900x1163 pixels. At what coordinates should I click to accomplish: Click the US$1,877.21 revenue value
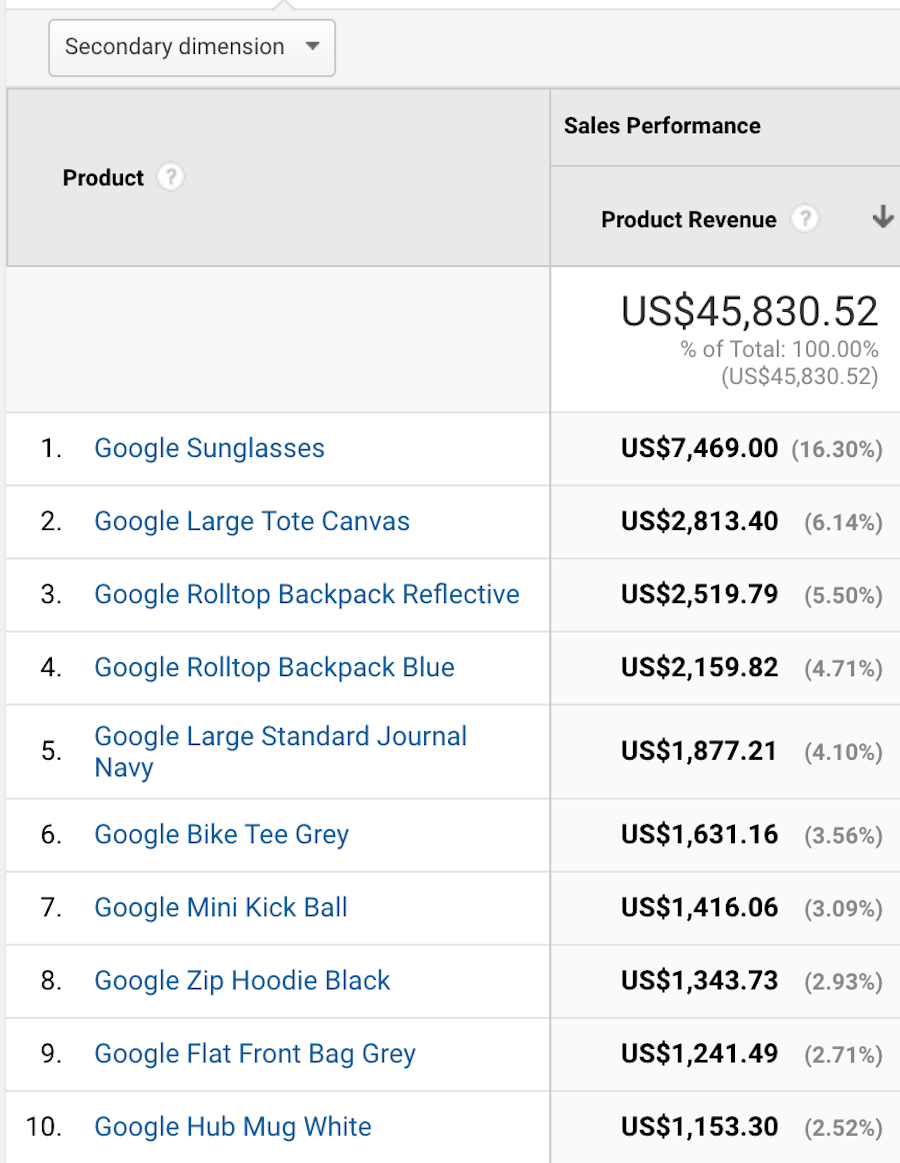coord(699,751)
